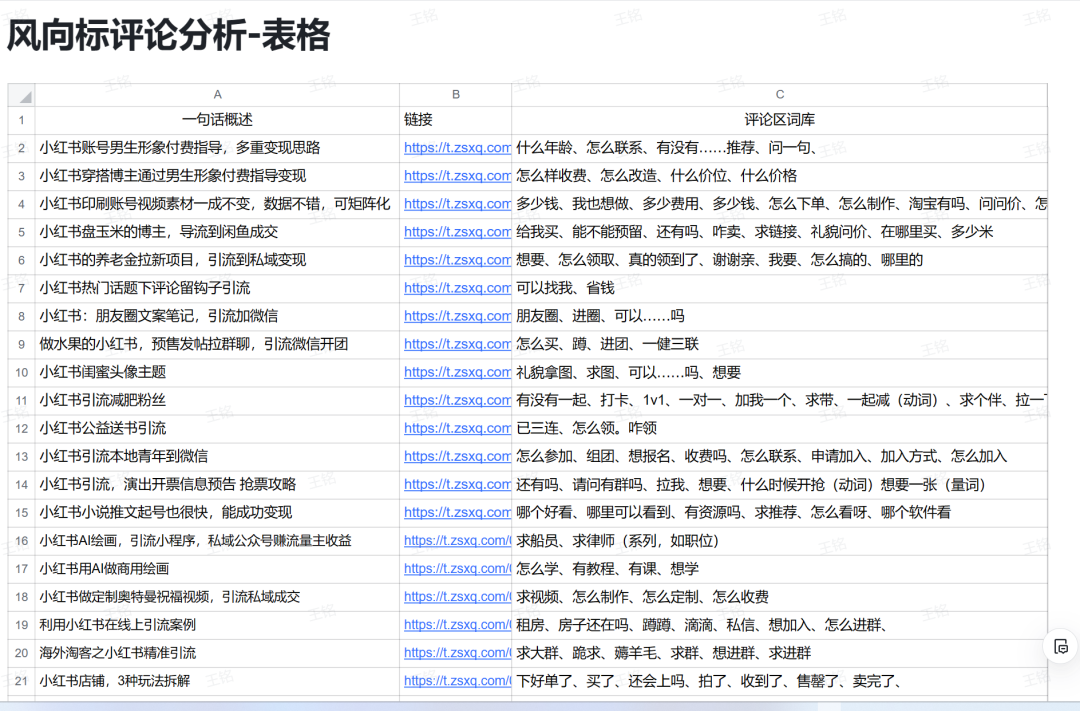Select comment cell 已三连、怎么领。咋领
Screen dimensions: 1080x711
779,429
